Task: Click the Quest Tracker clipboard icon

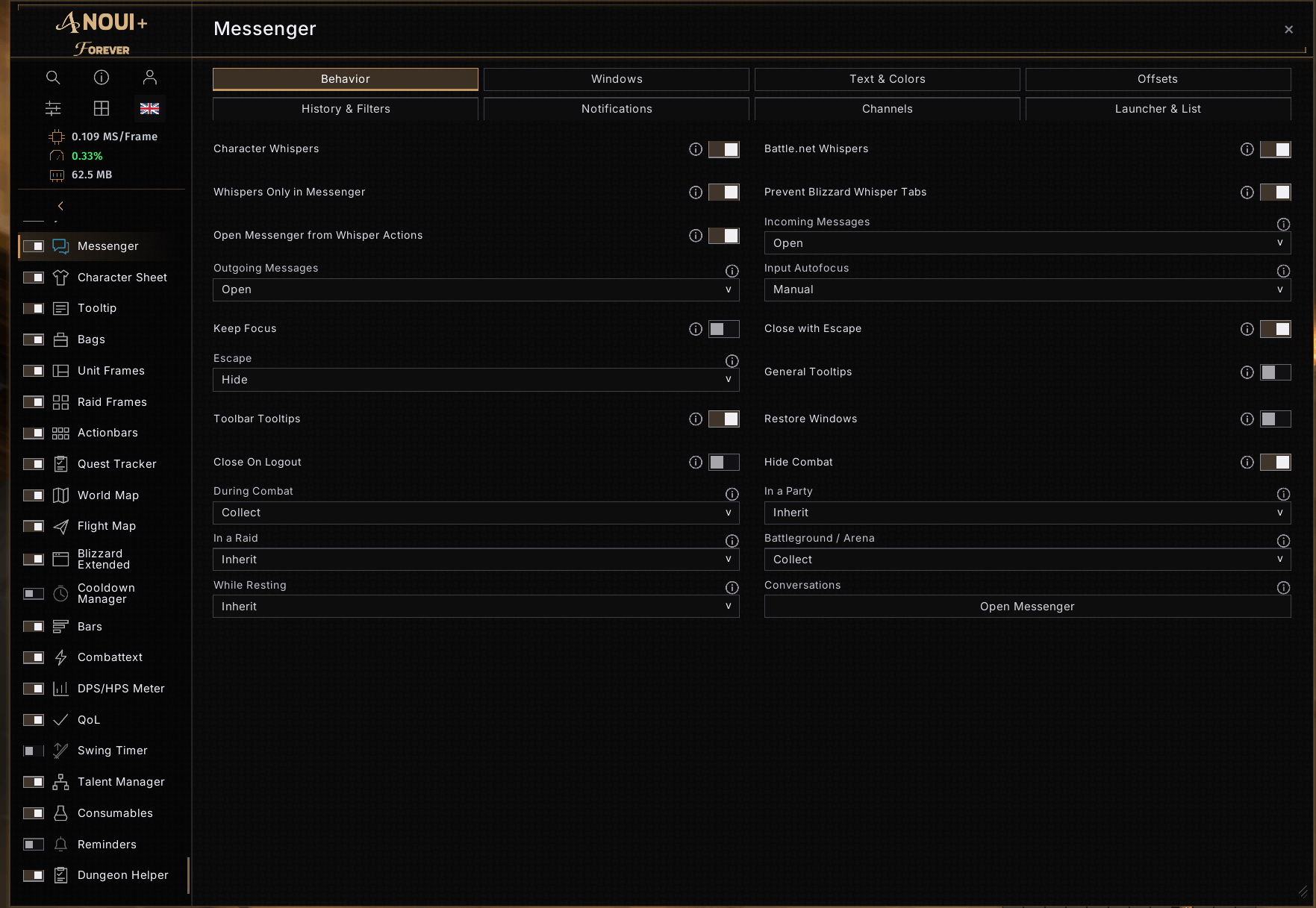Action: [61, 464]
